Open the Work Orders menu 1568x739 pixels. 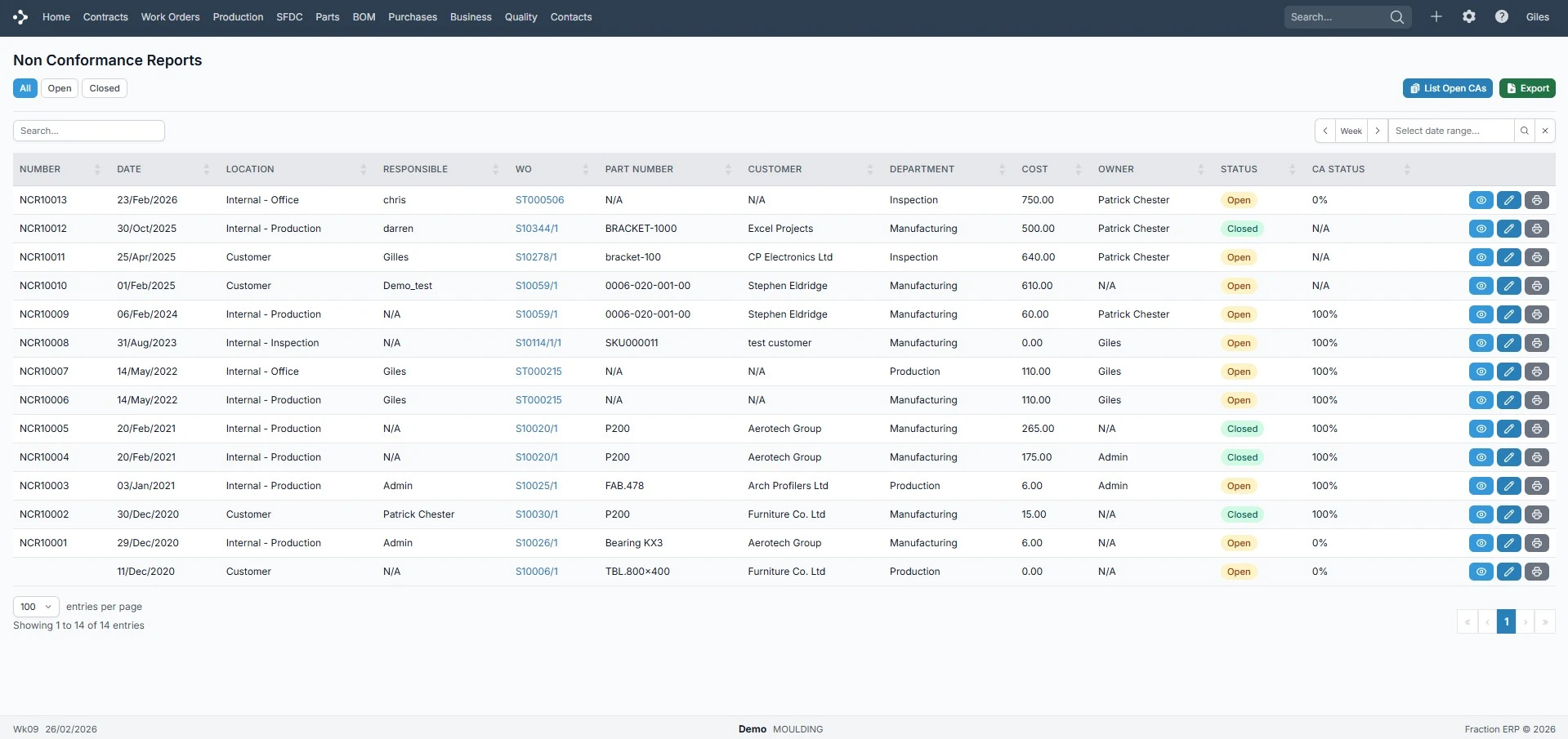[170, 17]
